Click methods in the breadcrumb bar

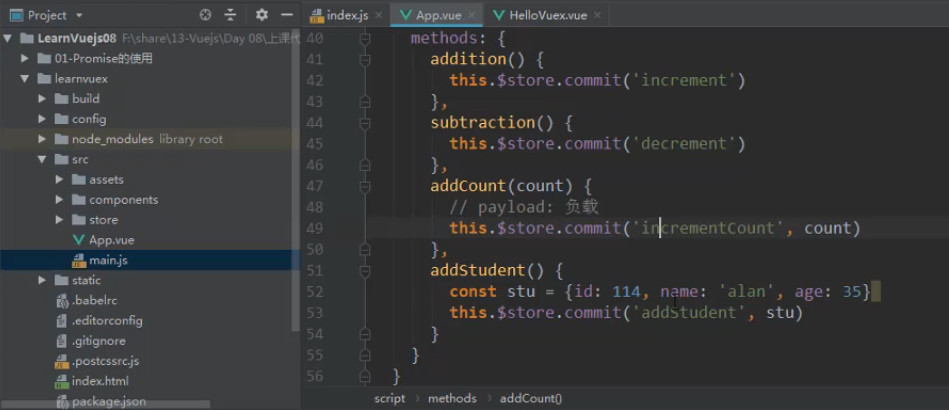click(452, 398)
